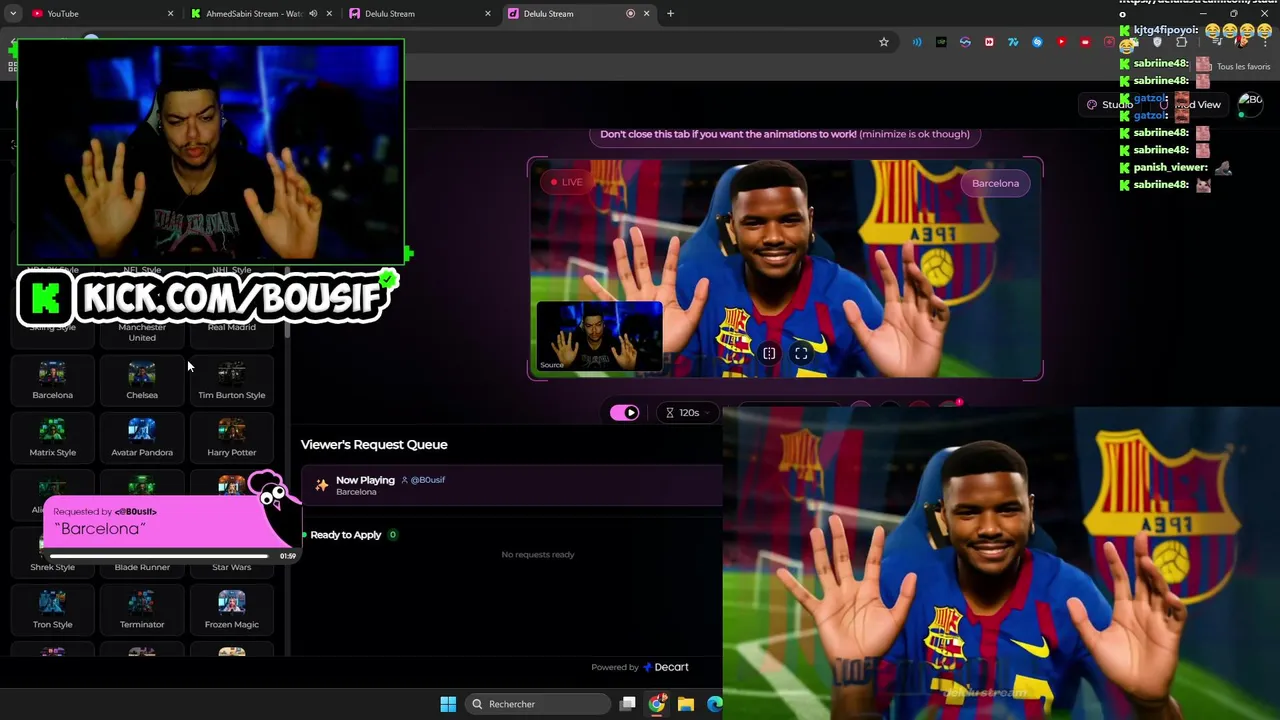The width and height of the screenshot is (1280, 720).
Task: Choose the Tim Burton Style preset
Action: pyautogui.click(x=231, y=381)
